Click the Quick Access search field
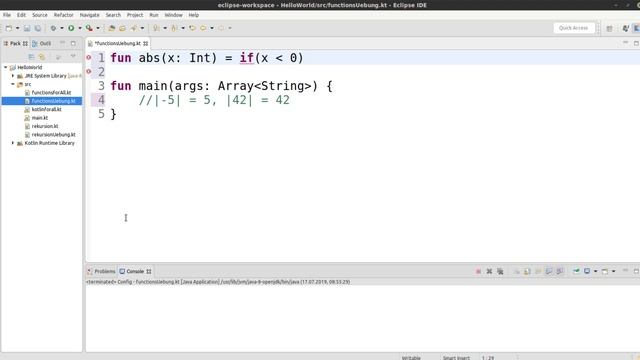 pos(573,28)
